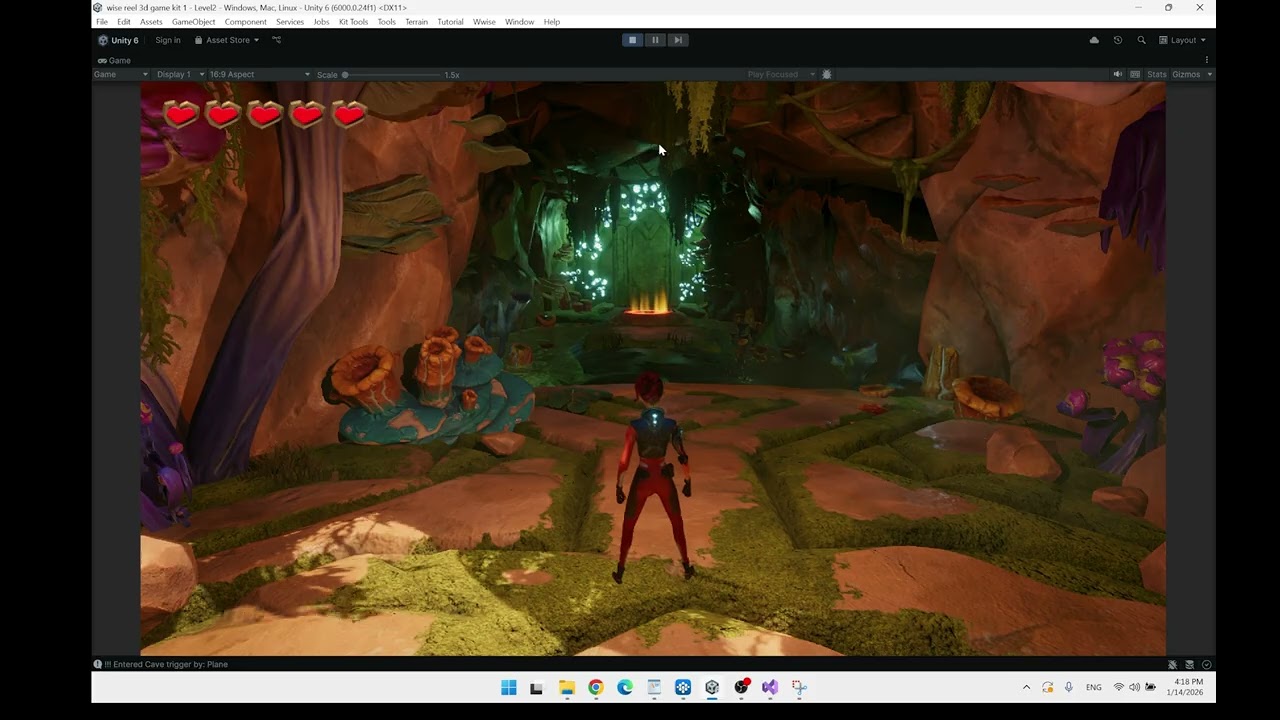The width and height of the screenshot is (1280, 720).
Task: Open the Window menu
Action: 520,22
